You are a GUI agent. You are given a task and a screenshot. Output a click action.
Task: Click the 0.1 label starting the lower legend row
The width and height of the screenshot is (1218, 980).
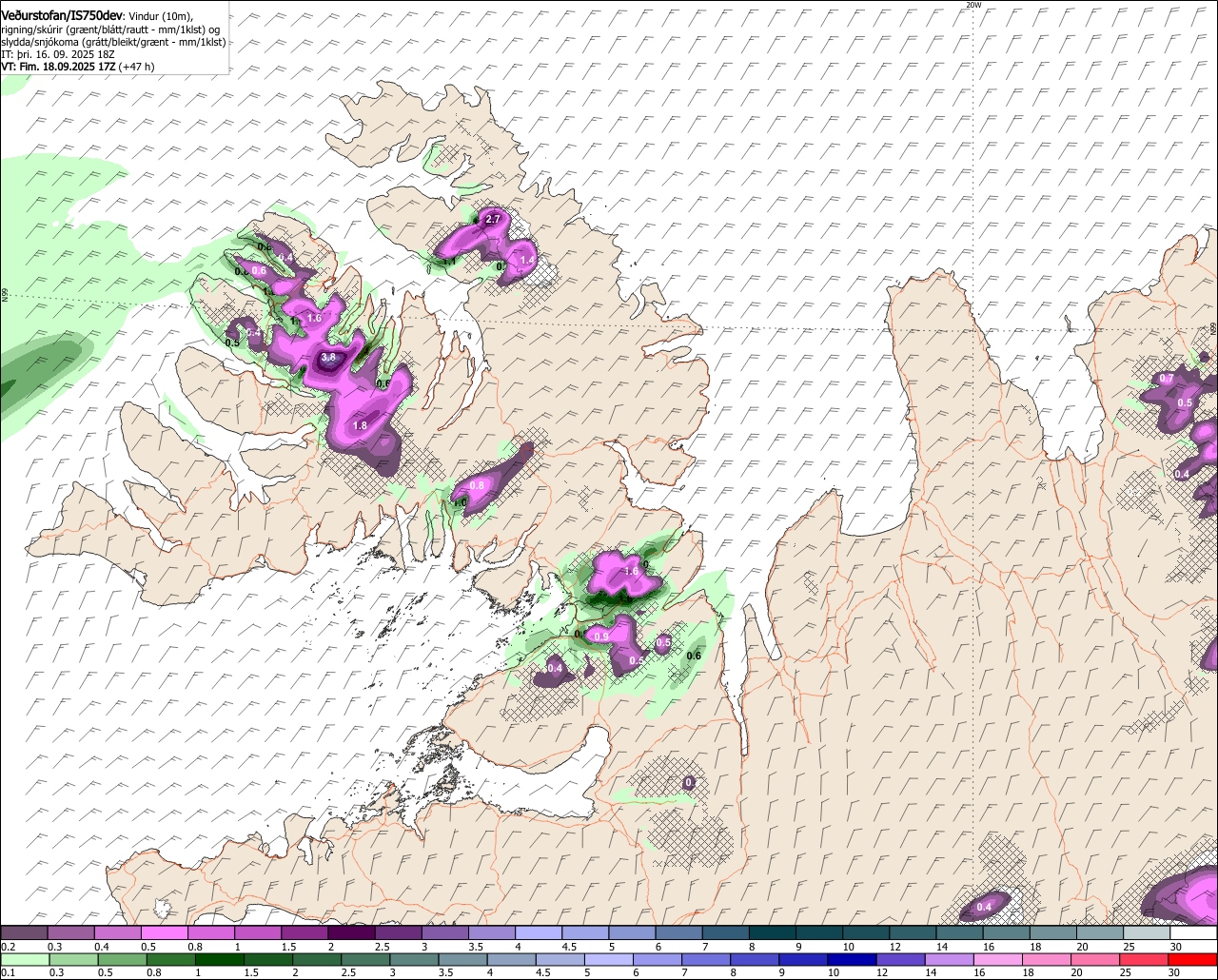[x=9, y=973]
